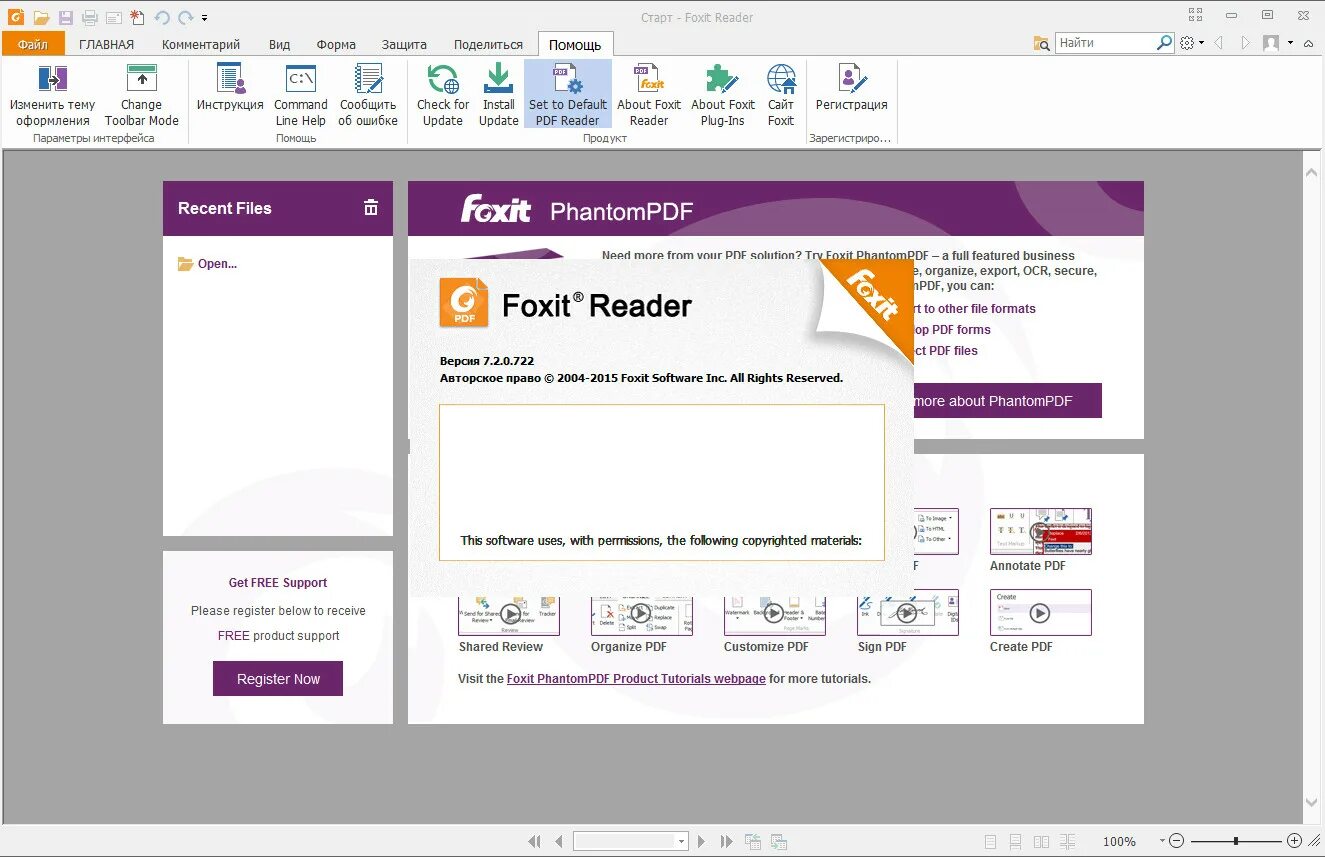Open zoom level dropdown arrow
Screen dimensions: 1325x857
coord(1162,841)
